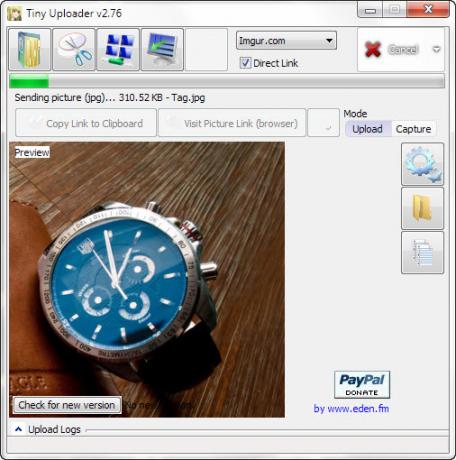
Task: Expand the arrow beside Cancel
Action: (436, 50)
